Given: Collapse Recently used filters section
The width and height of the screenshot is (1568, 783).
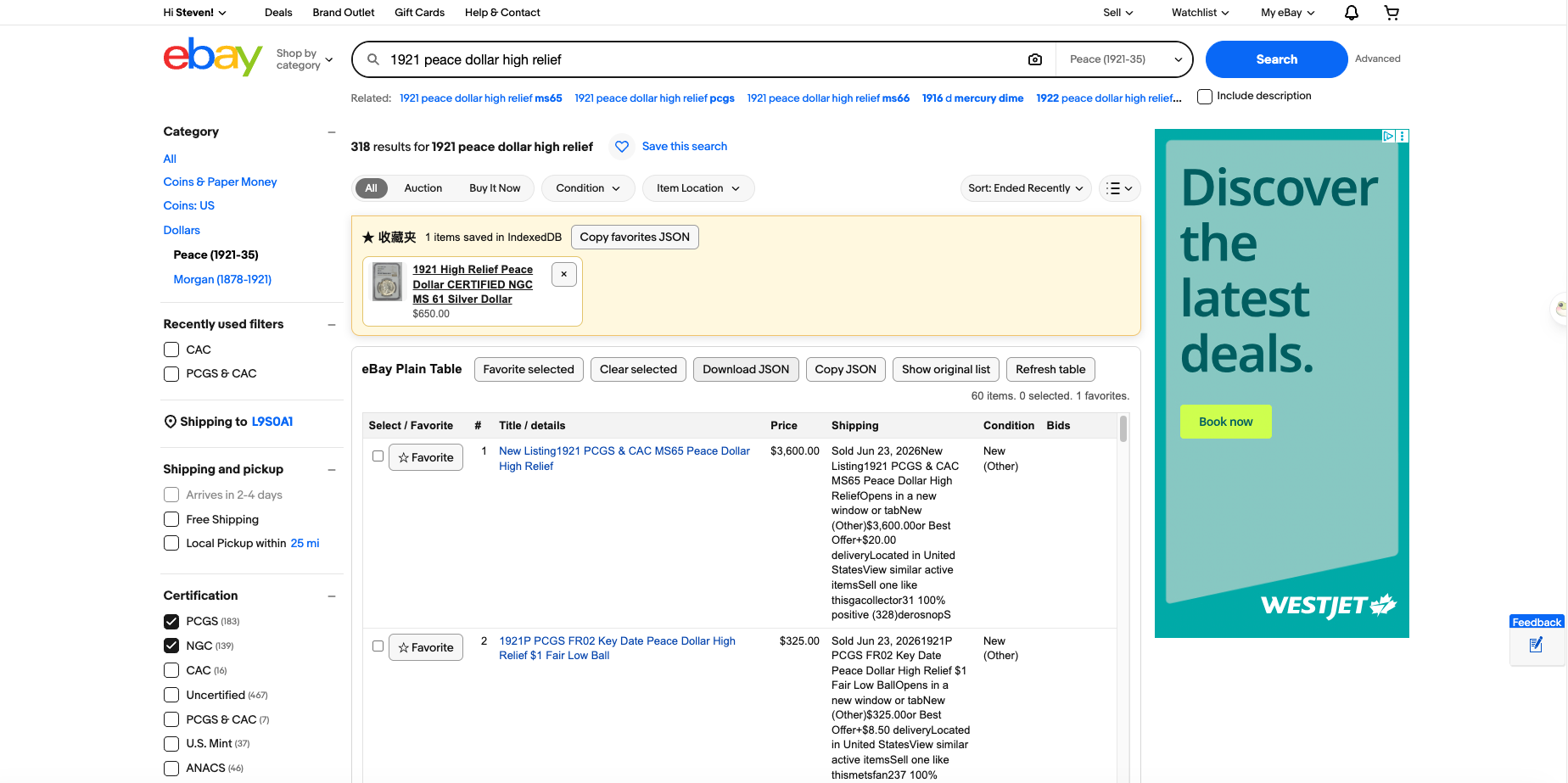Looking at the screenshot, I should (x=332, y=325).
